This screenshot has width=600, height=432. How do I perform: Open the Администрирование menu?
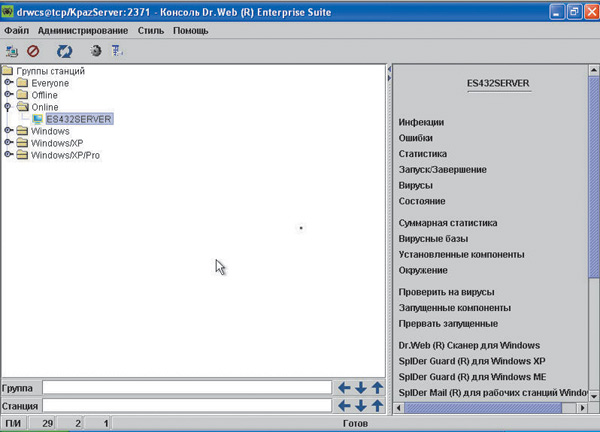coord(83,31)
